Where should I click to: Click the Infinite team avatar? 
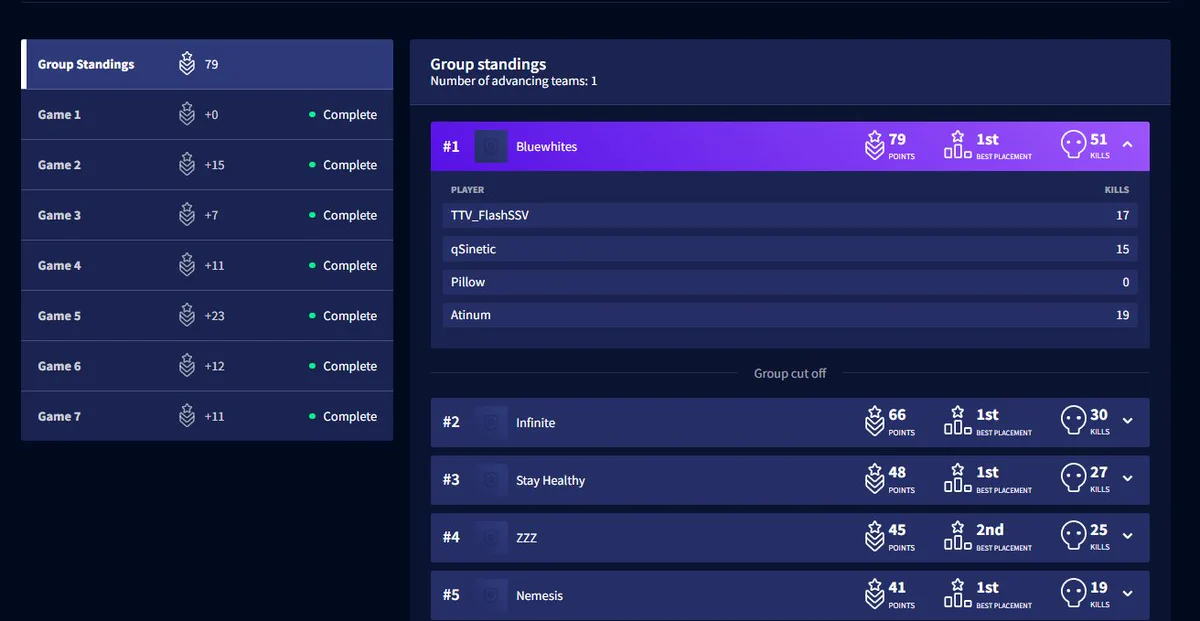coord(491,422)
